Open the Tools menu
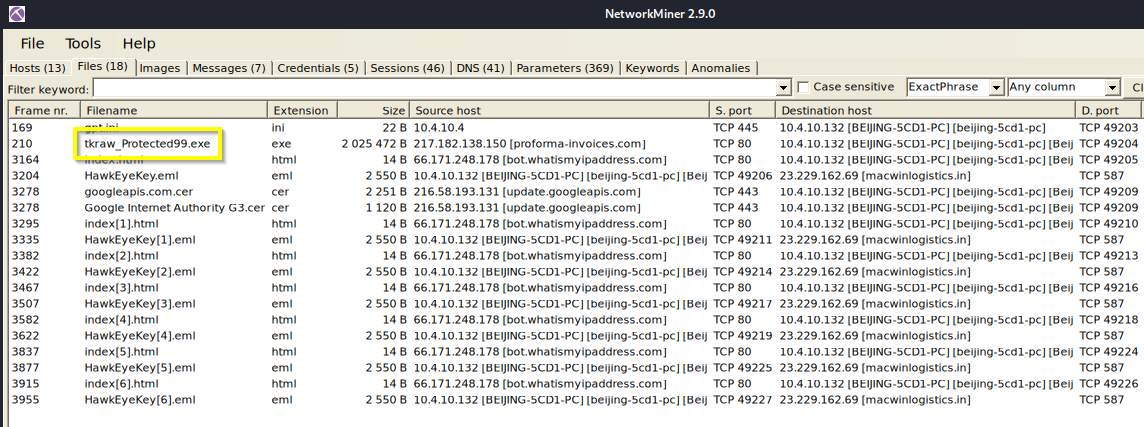 [x=83, y=43]
